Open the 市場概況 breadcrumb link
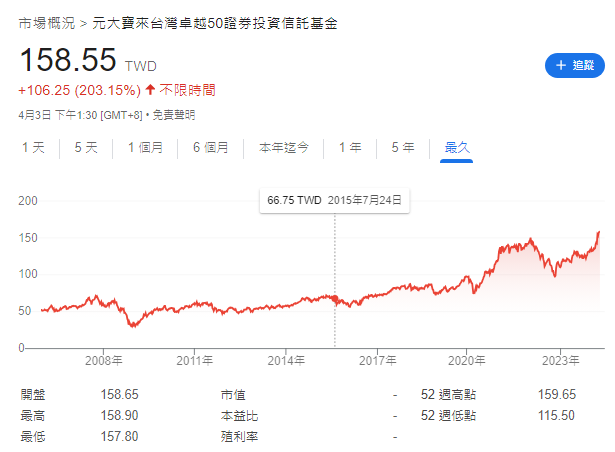The image size is (615, 452). tap(47, 24)
